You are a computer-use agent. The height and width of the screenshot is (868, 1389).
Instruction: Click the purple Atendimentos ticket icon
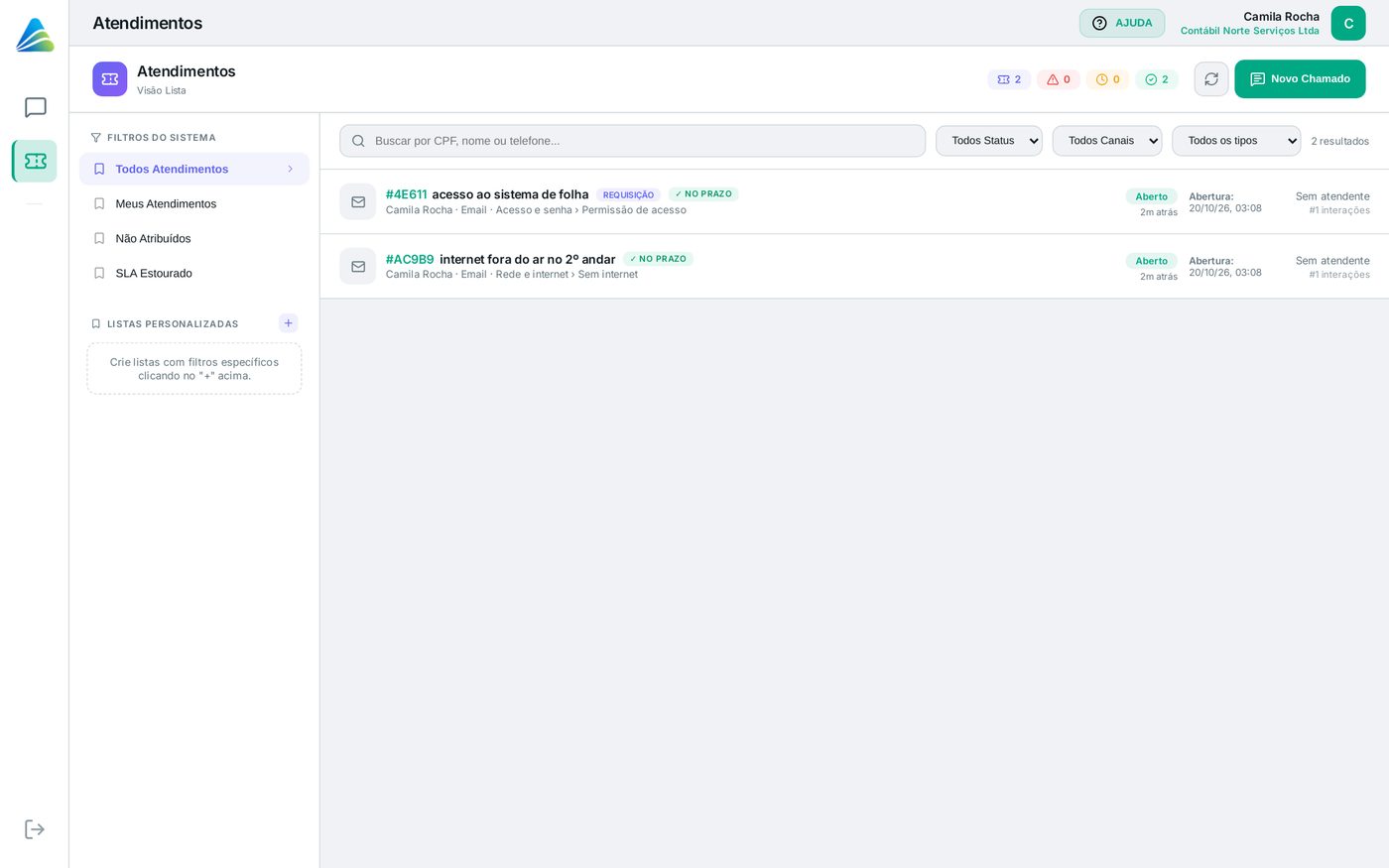point(110,79)
